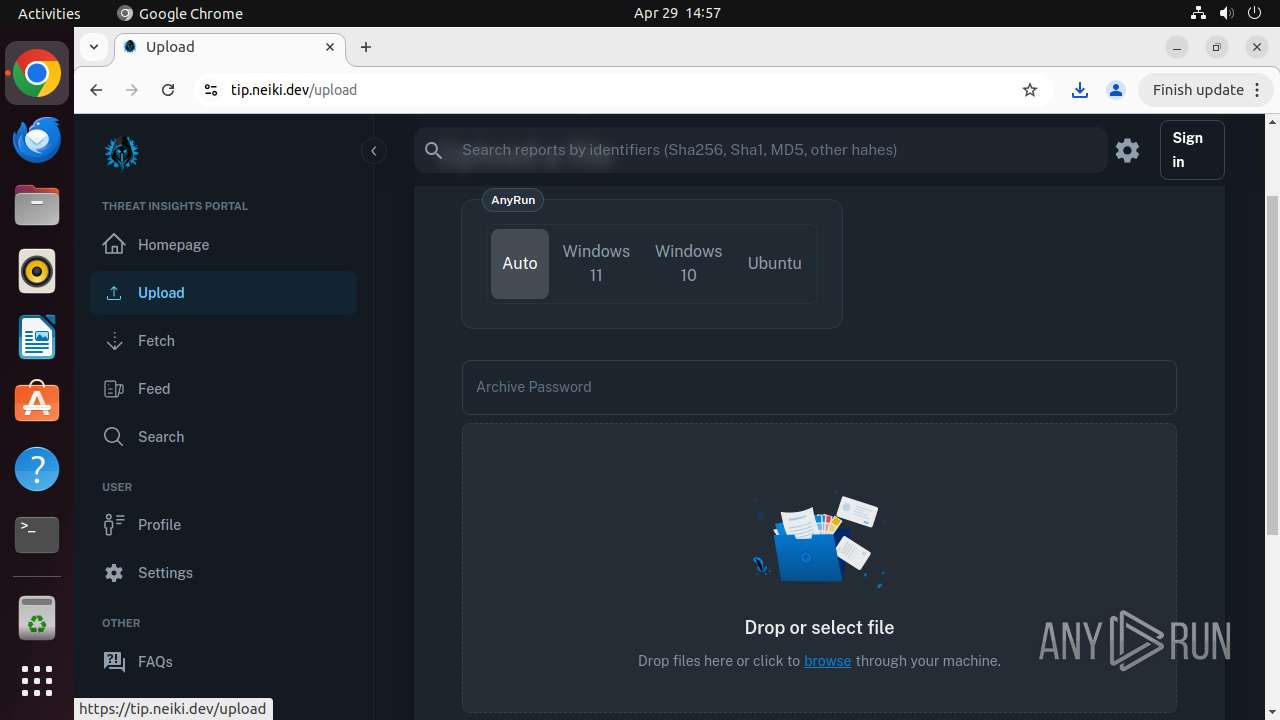Screen dimensions: 1280x720
Task: View site information icon in address bar
Action: (x=210, y=90)
